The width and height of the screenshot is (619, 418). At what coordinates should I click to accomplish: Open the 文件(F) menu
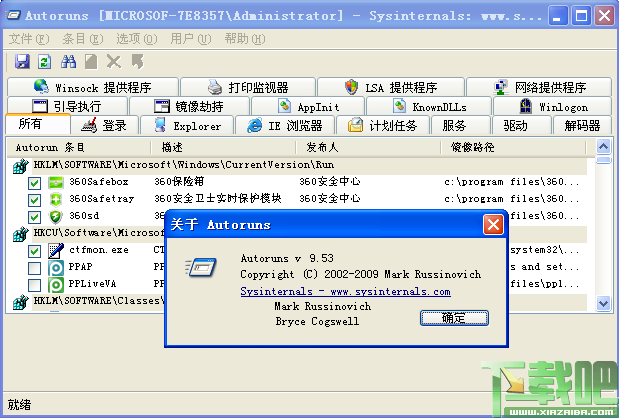(29, 39)
